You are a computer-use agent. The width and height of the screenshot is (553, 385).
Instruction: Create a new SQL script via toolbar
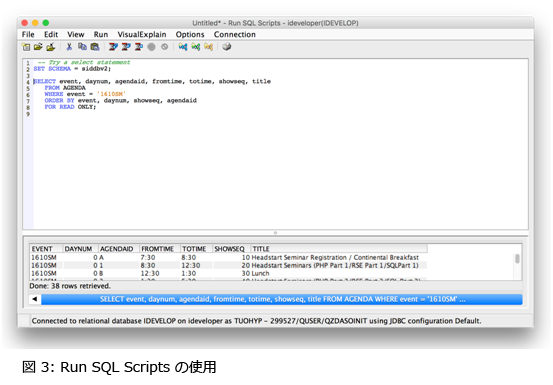click(26, 47)
